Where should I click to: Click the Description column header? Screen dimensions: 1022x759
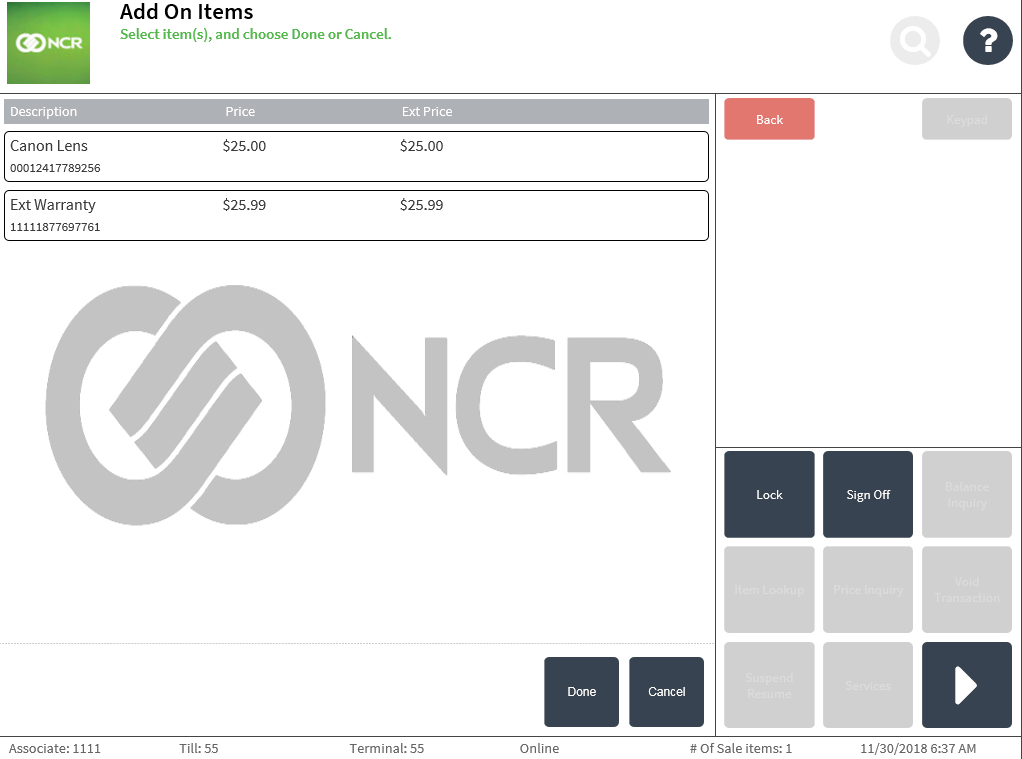[x=44, y=112]
